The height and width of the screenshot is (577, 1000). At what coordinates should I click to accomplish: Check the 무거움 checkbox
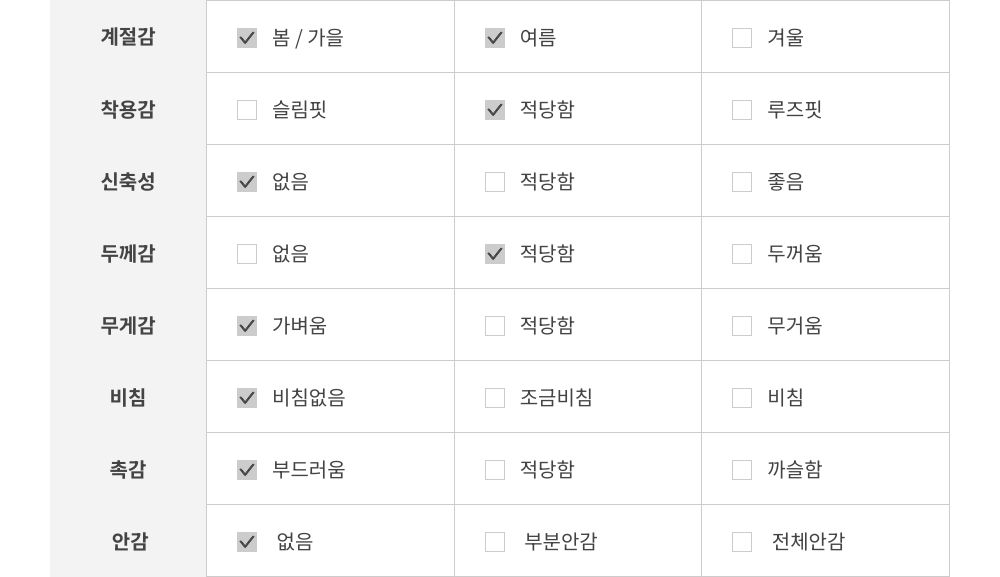pyautogui.click(x=742, y=326)
